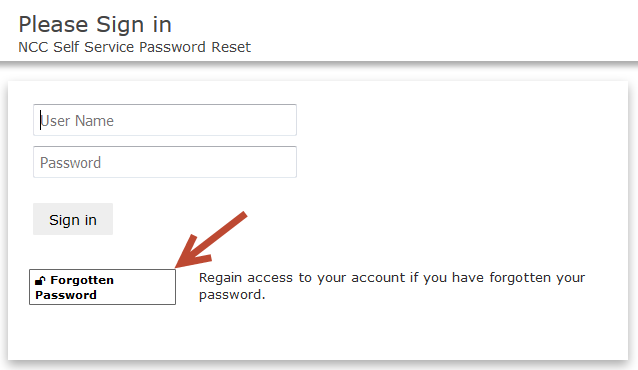Click bold 'Password' label beneath the padlock

click(x=66, y=295)
